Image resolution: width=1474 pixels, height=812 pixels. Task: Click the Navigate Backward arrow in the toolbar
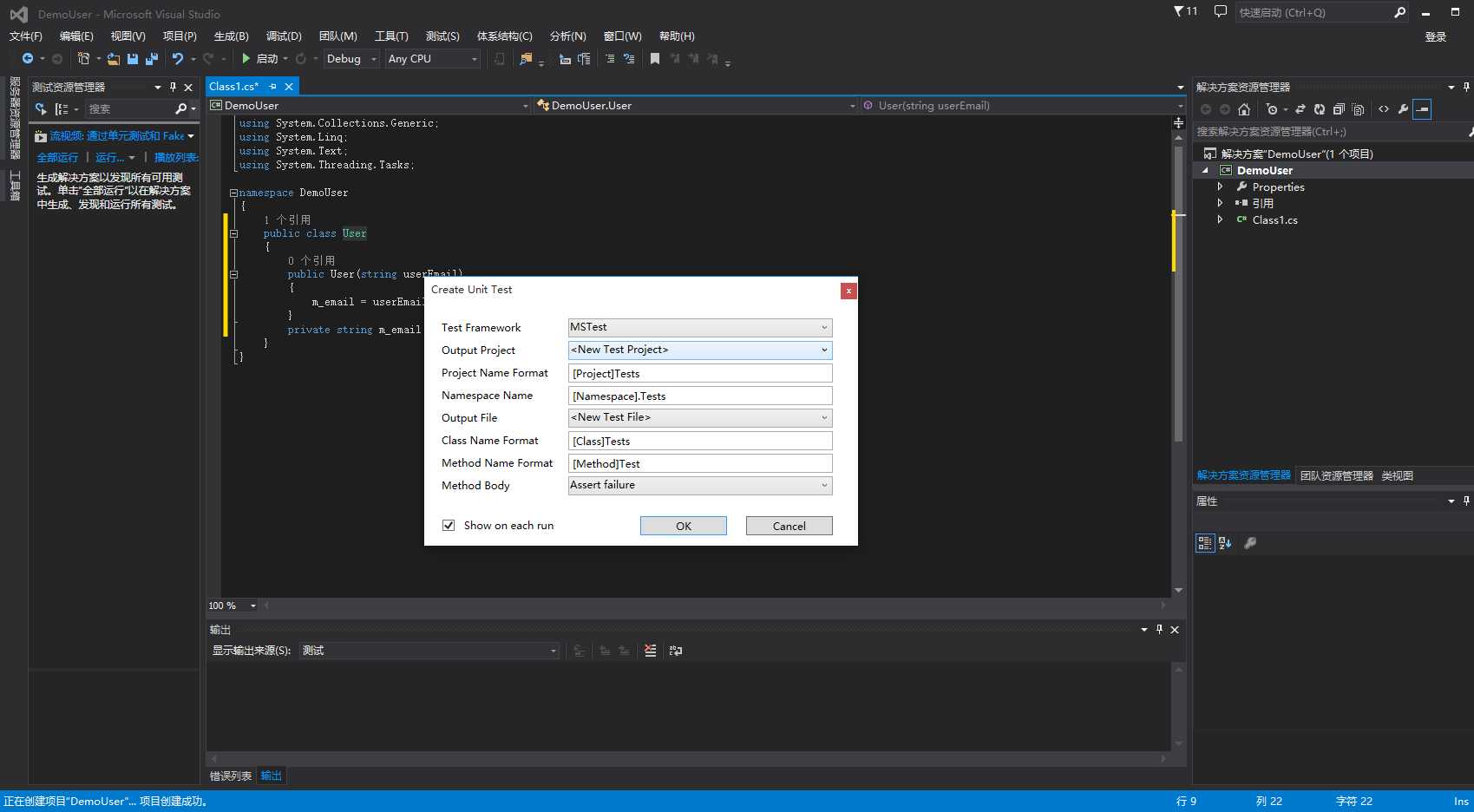pyautogui.click(x=28, y=58)
